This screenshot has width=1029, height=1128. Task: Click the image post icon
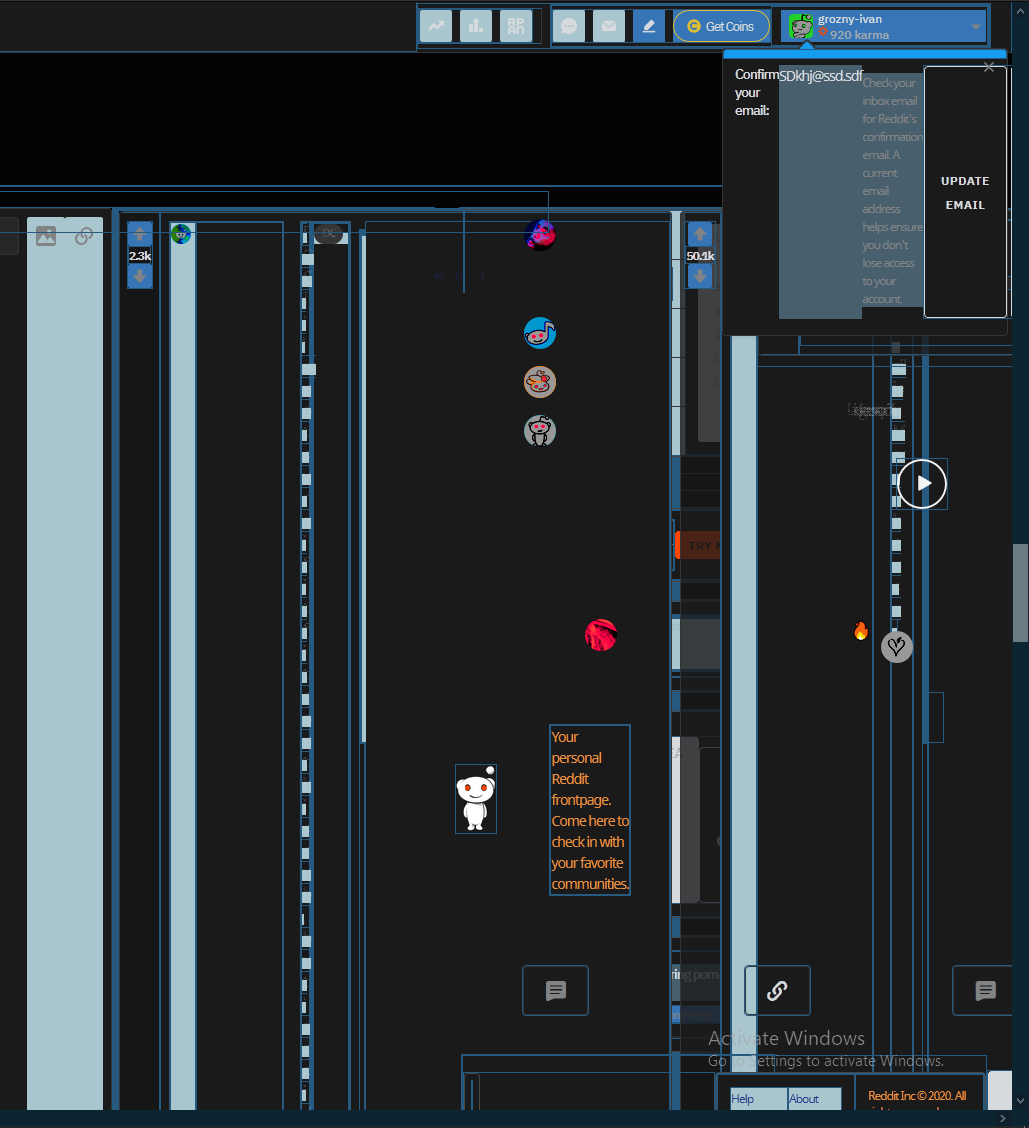[x=46, y=236]
